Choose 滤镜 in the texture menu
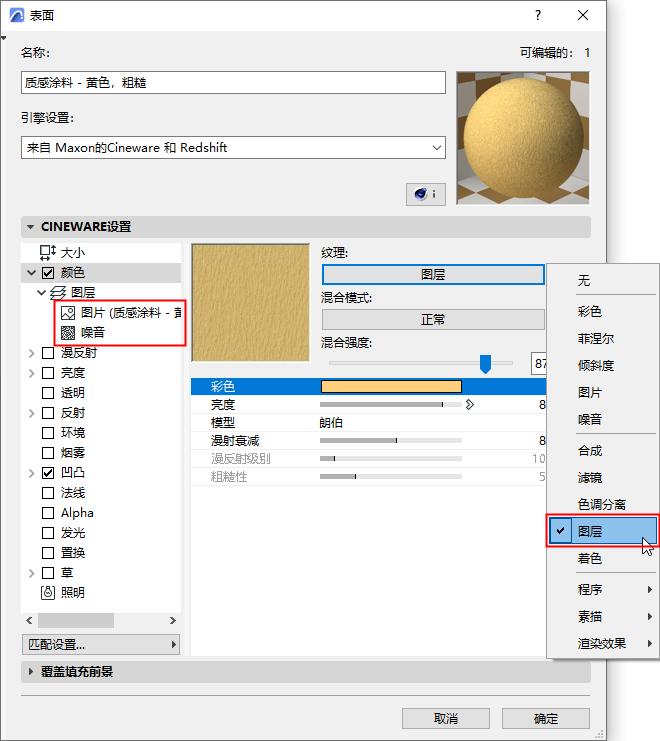Screen dimensions: 660x741 pyautogui.click(x=602, y=478)
